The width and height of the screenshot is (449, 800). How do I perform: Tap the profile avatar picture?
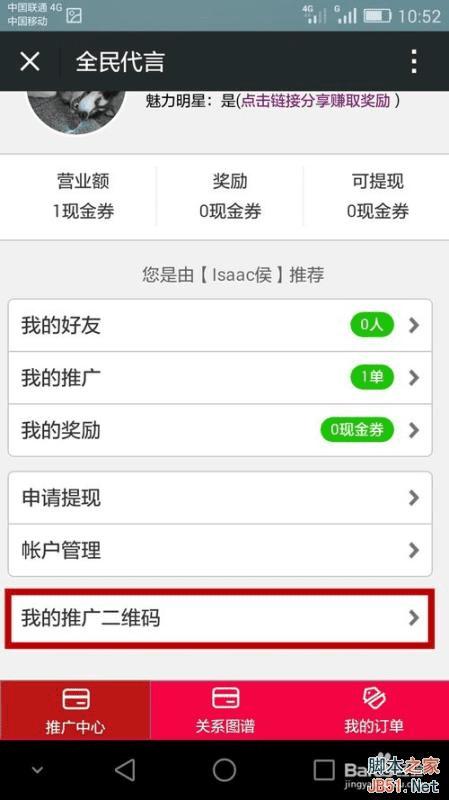77,112
